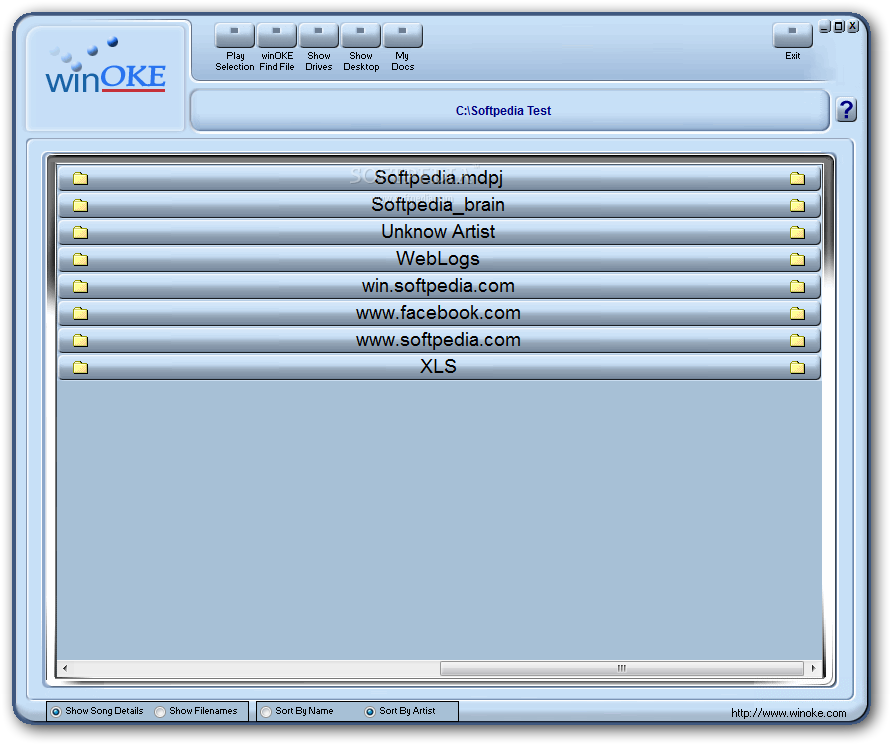Screen dimensions: 891x745
Task: Select the Softpedia.mdpj folder name
Action: coord(438,178)
